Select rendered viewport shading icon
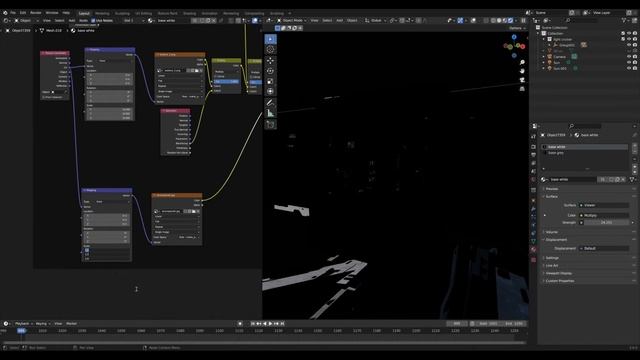The width and height of the screenshot is (640, 360). [511, 20]
